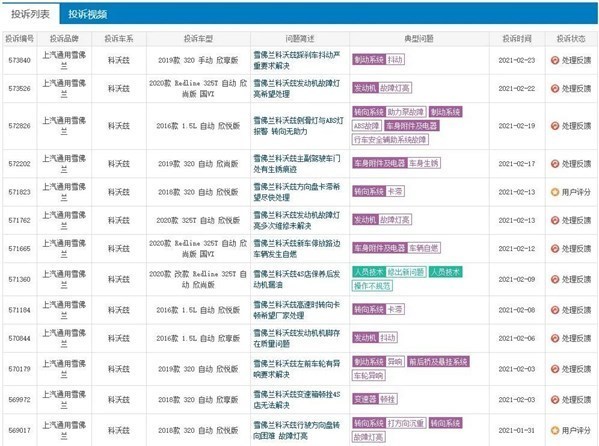599x446 pixels.
Task: Select the 抖动 tag in row 573840
Action: [395, 60]
